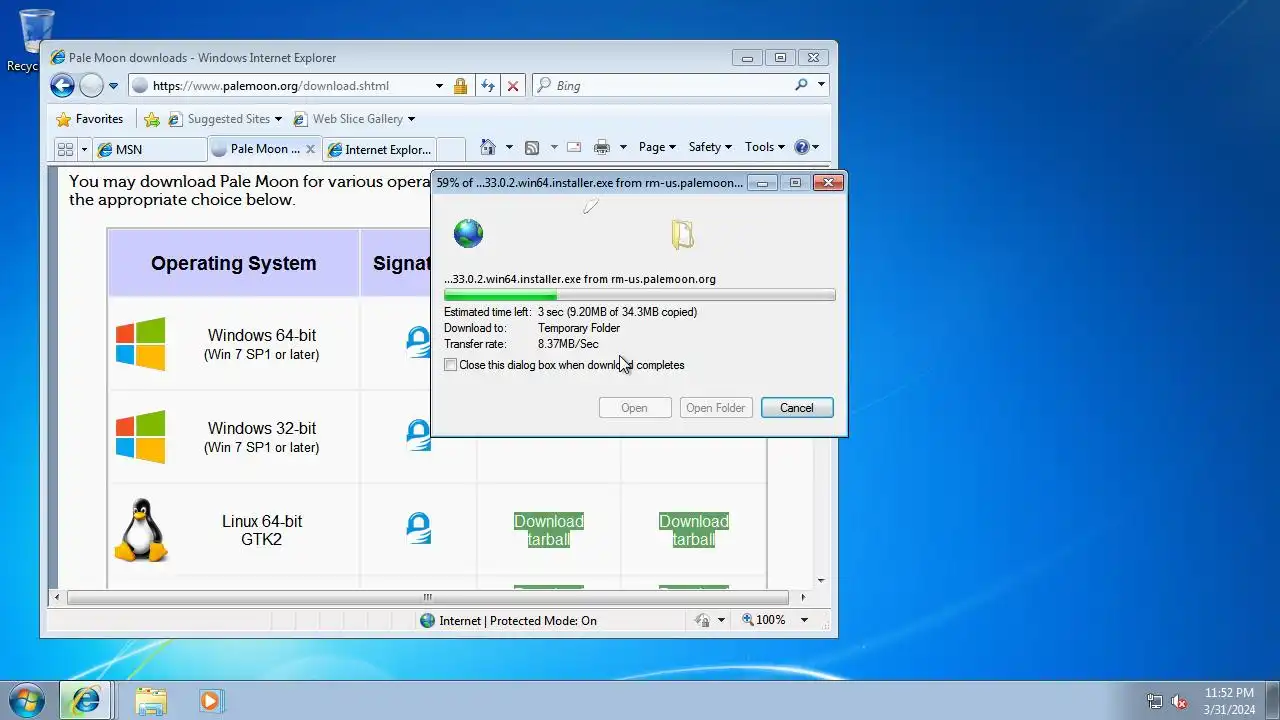The image size is (1280, 720).
Task: Click the first Linux Download tarball link
Action: 549,530
